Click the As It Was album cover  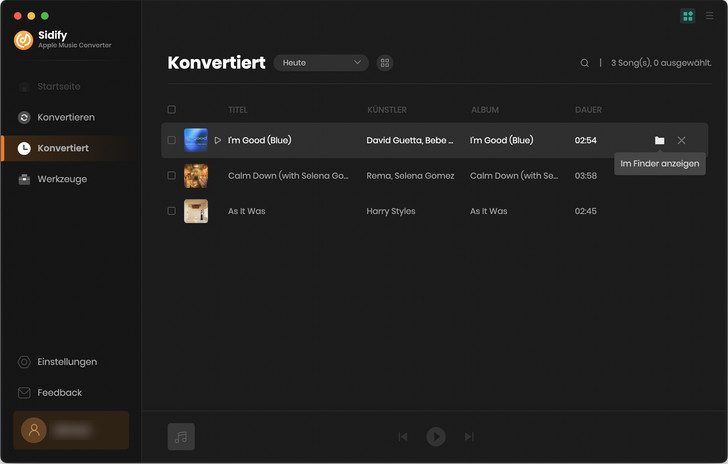pyautogui.click(x=196, y=211)
